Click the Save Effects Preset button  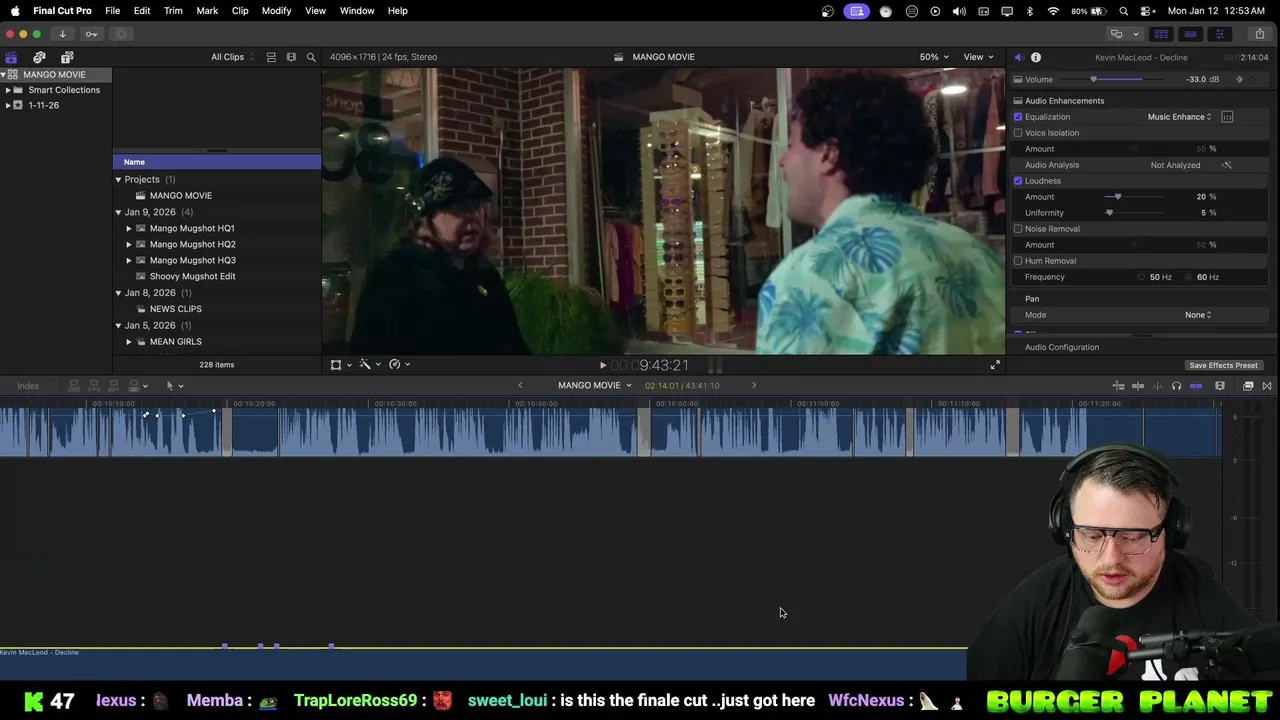[x=1223, y=366]
